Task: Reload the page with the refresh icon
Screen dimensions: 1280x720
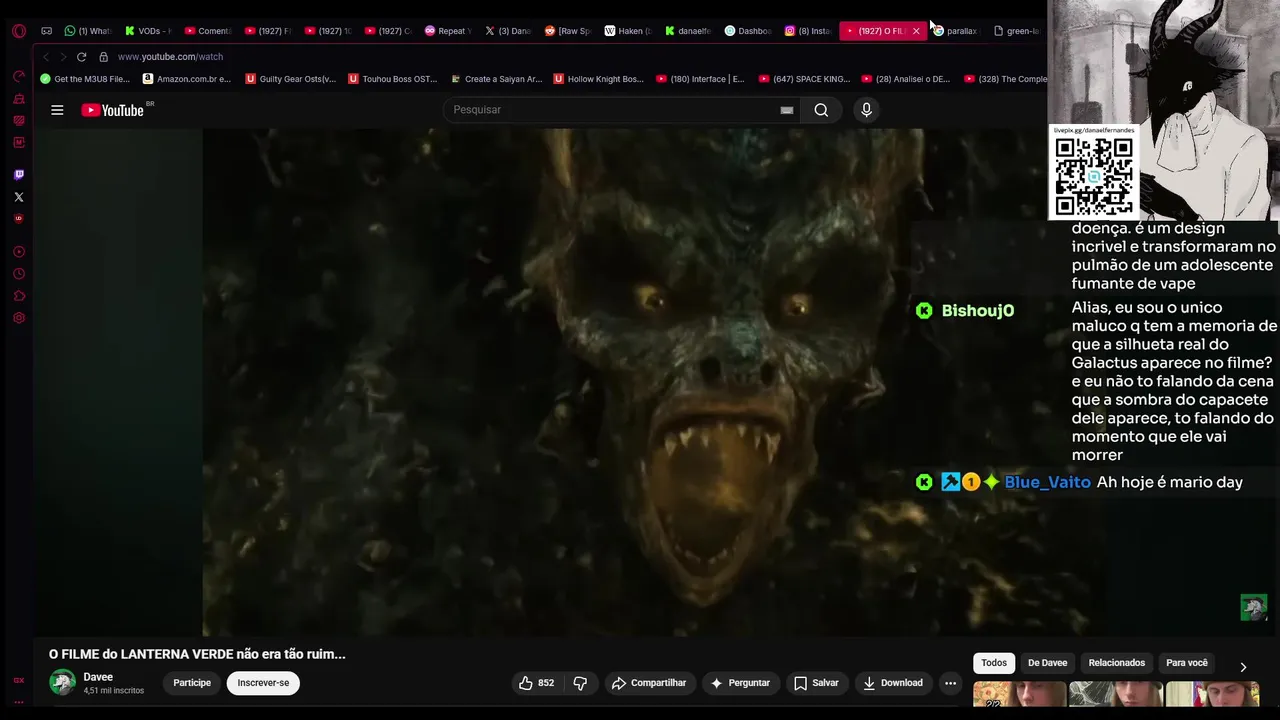Action: point(82,57)
